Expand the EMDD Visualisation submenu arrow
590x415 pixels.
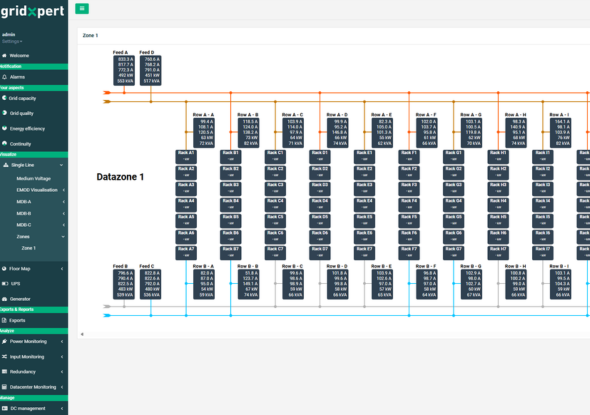[64, 190]
